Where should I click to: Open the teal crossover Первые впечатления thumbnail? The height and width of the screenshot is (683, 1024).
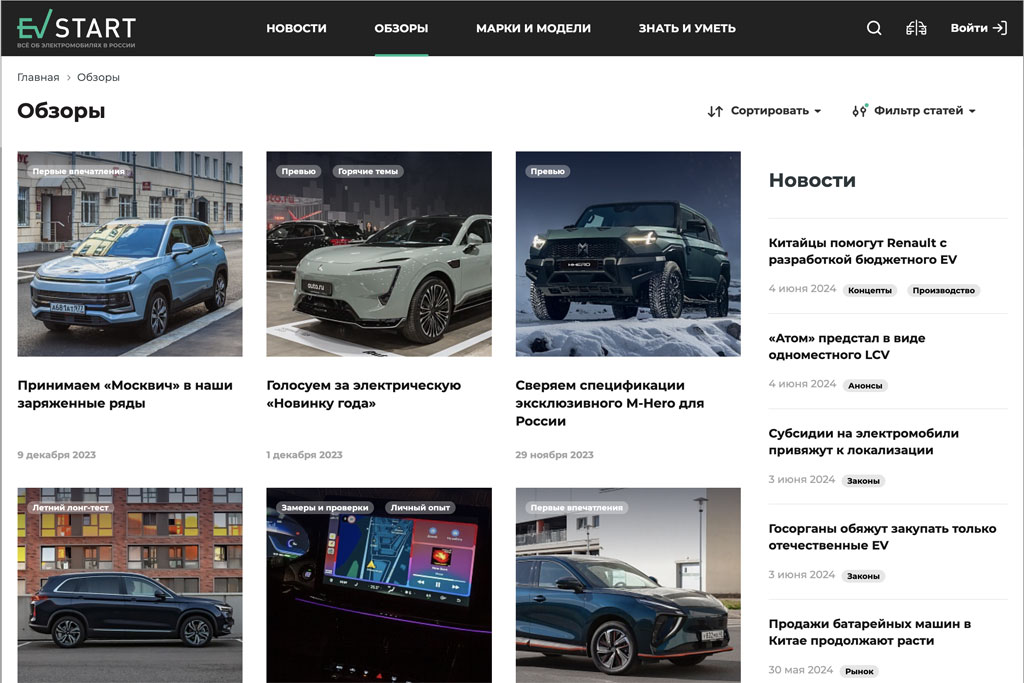coord(628,585)
